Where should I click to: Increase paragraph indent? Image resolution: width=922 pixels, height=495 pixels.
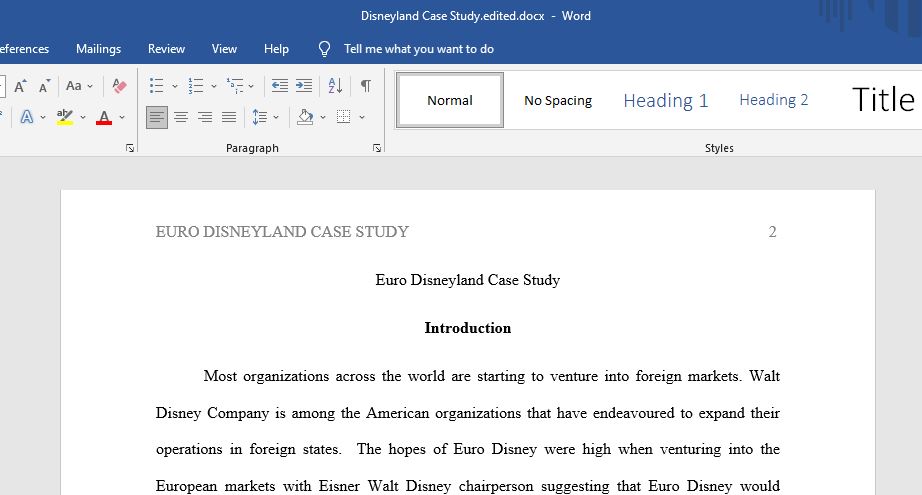(x=304, y=86)
